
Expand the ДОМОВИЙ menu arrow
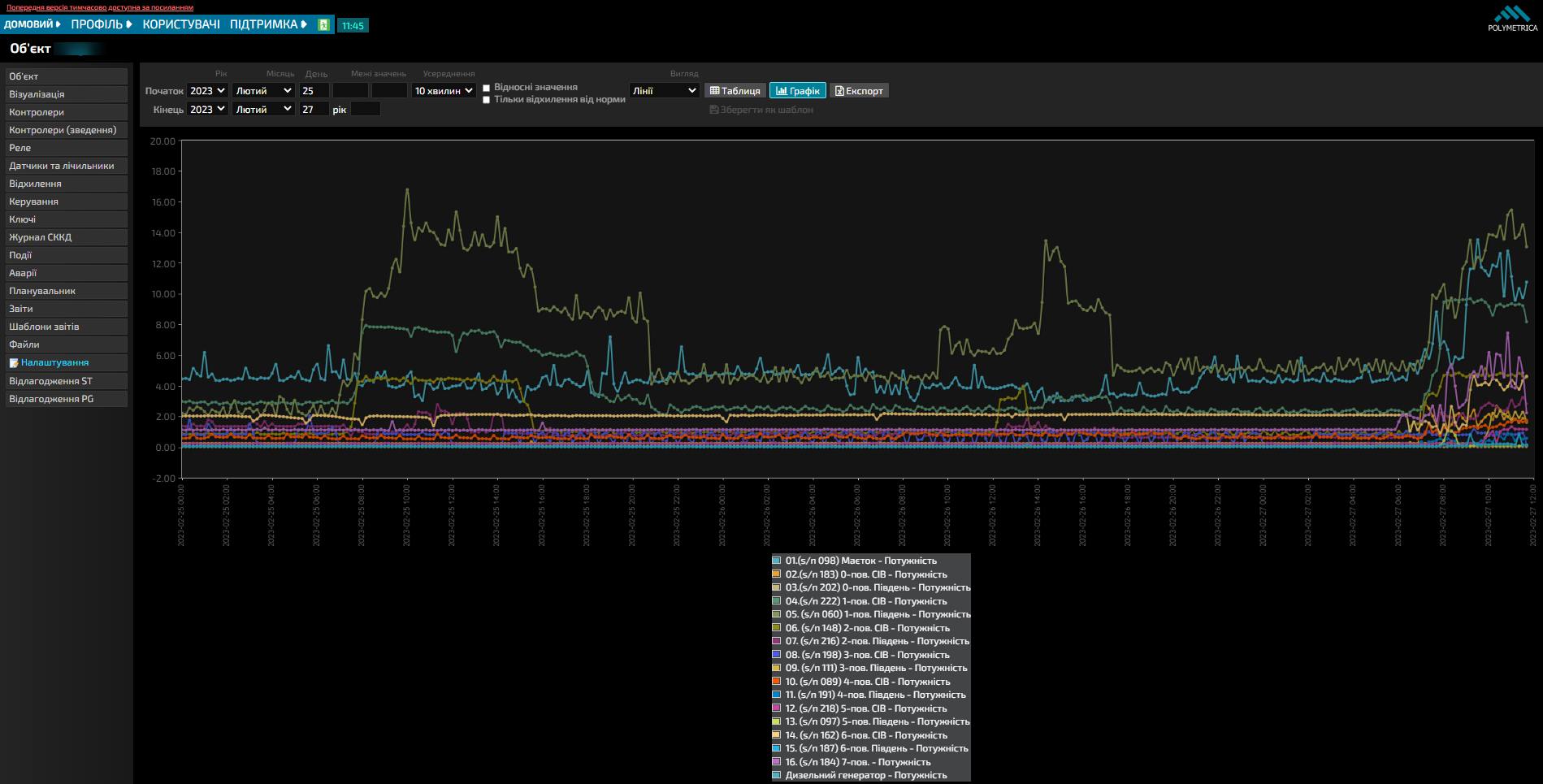pos(59,24)
